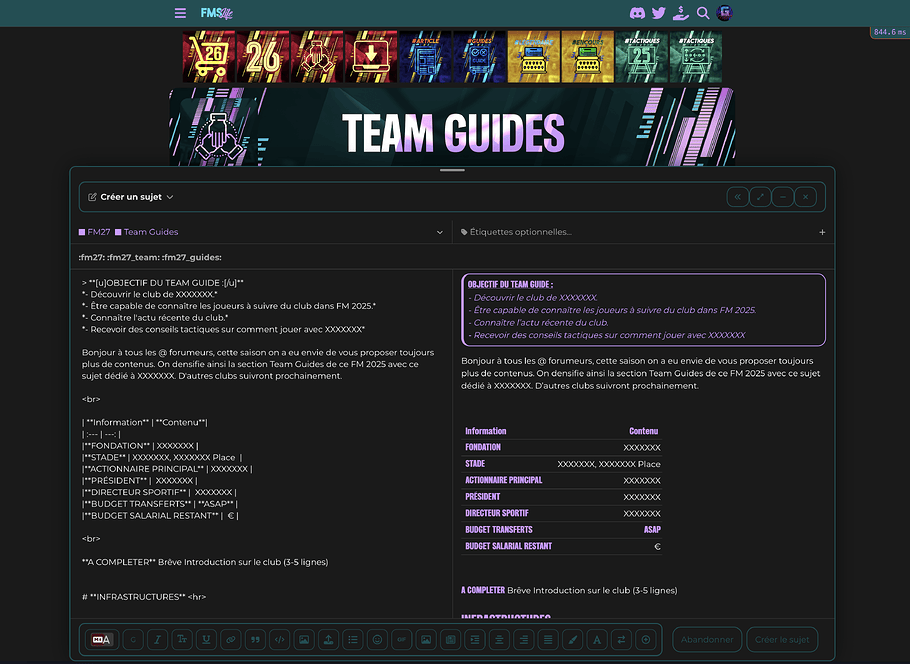
Task: Click the plus icon beside the tags field
Action: click(822, 232)
